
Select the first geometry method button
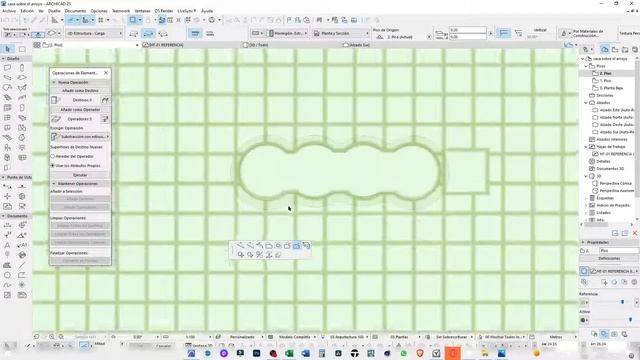(134, 33)
